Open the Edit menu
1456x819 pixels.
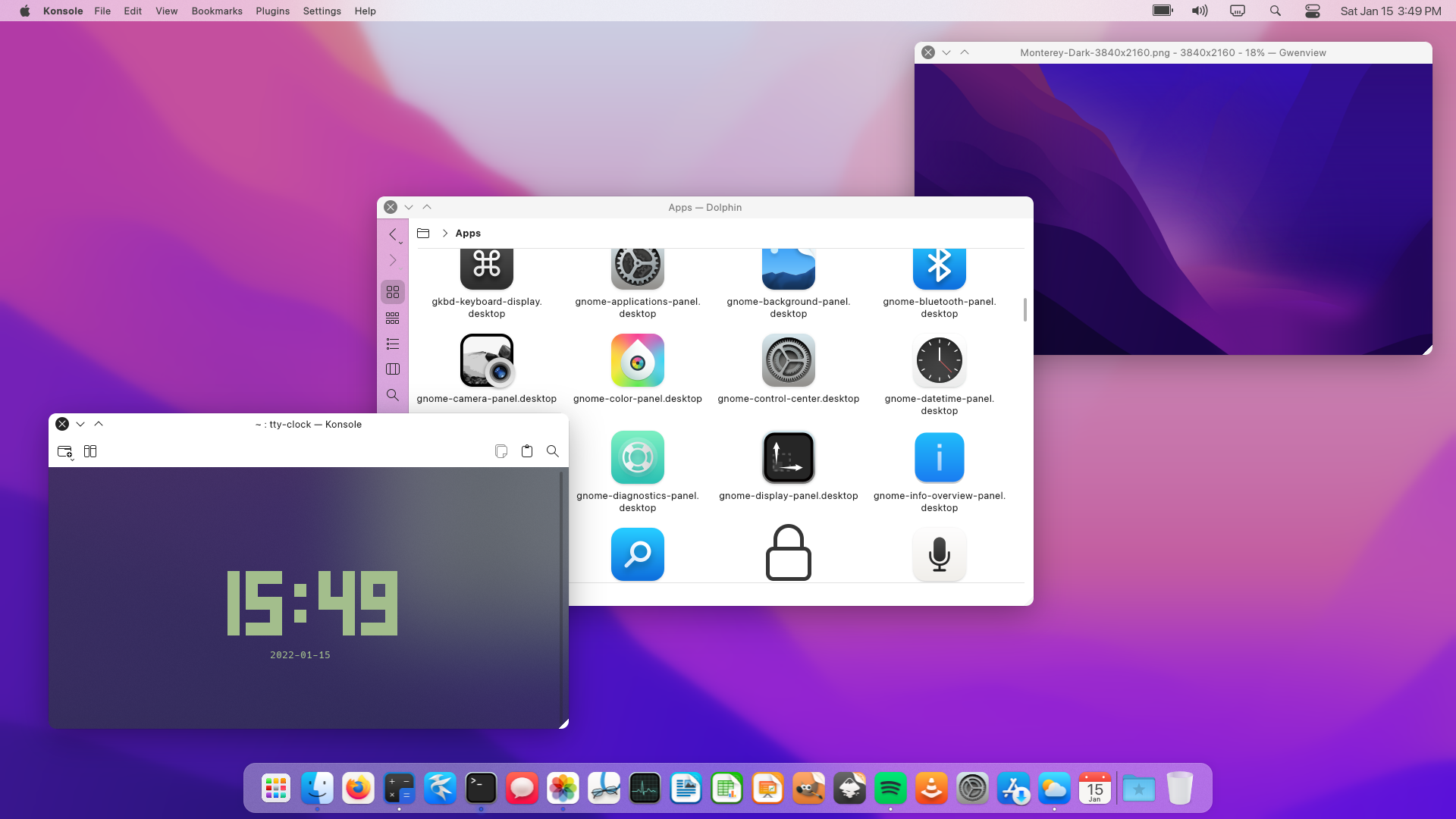pos(133,11)
